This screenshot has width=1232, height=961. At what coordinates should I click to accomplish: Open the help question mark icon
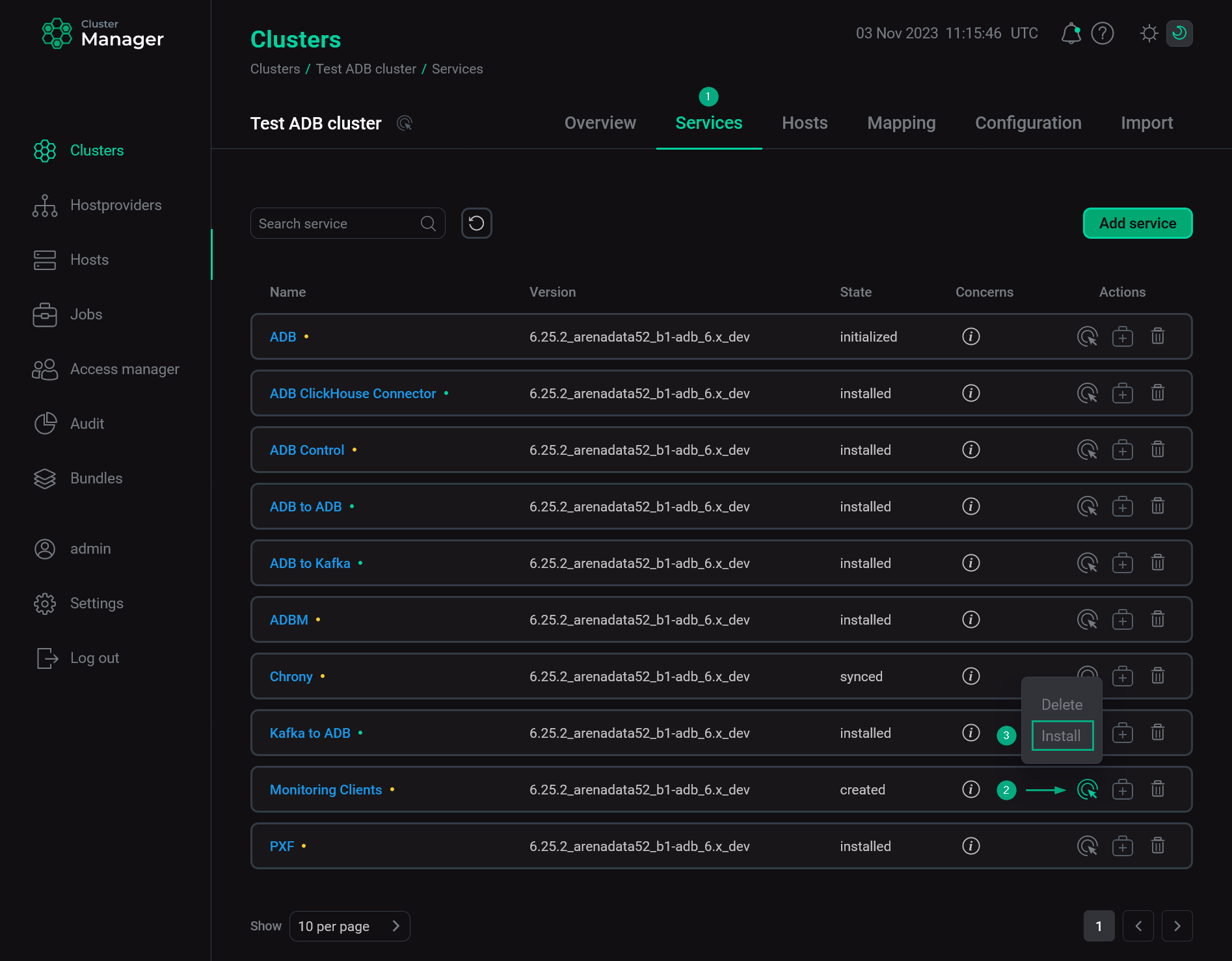1103,33
